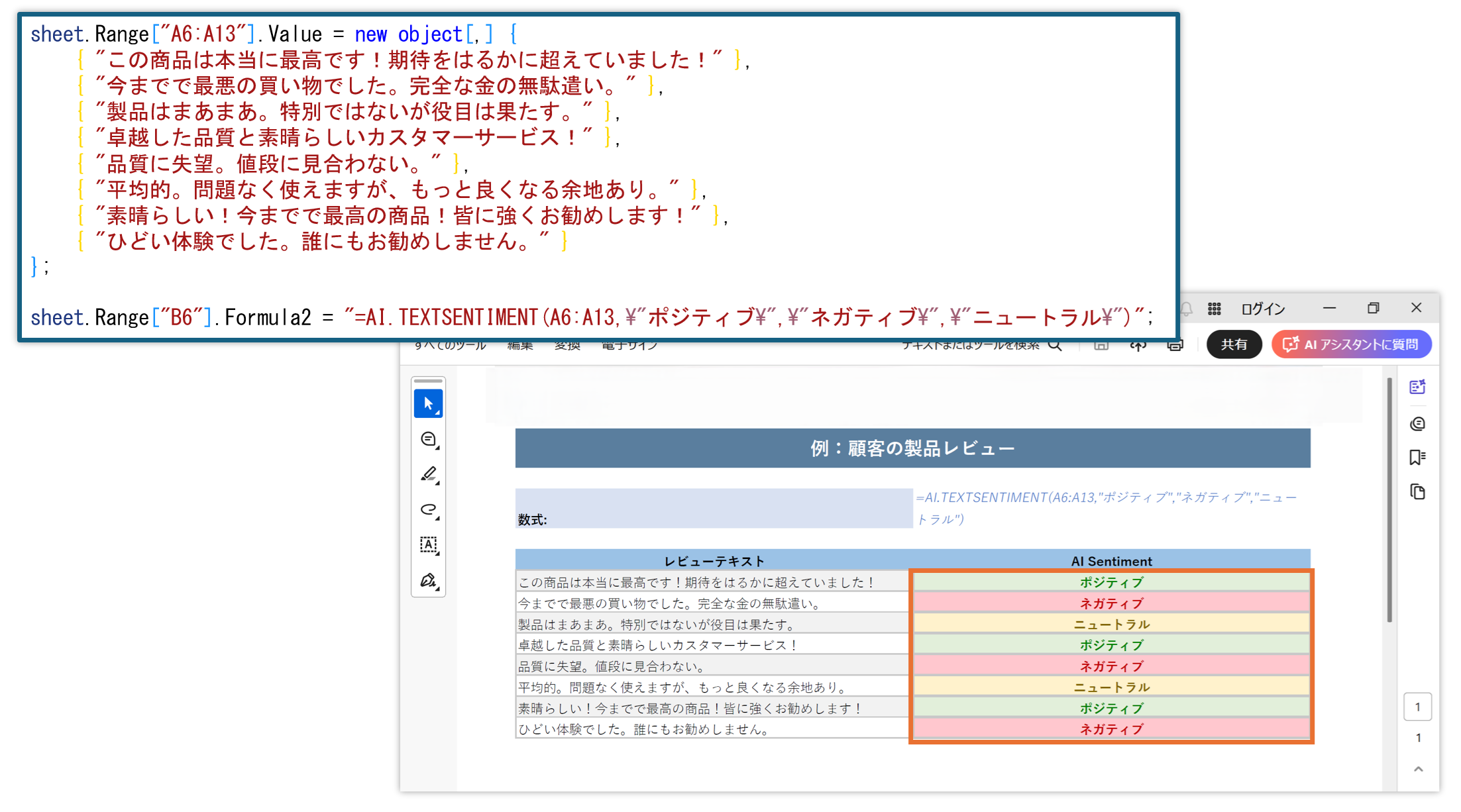Click the save icon in toolbar
Screen dimensions: 1461x812
[x=1101, y=346]
